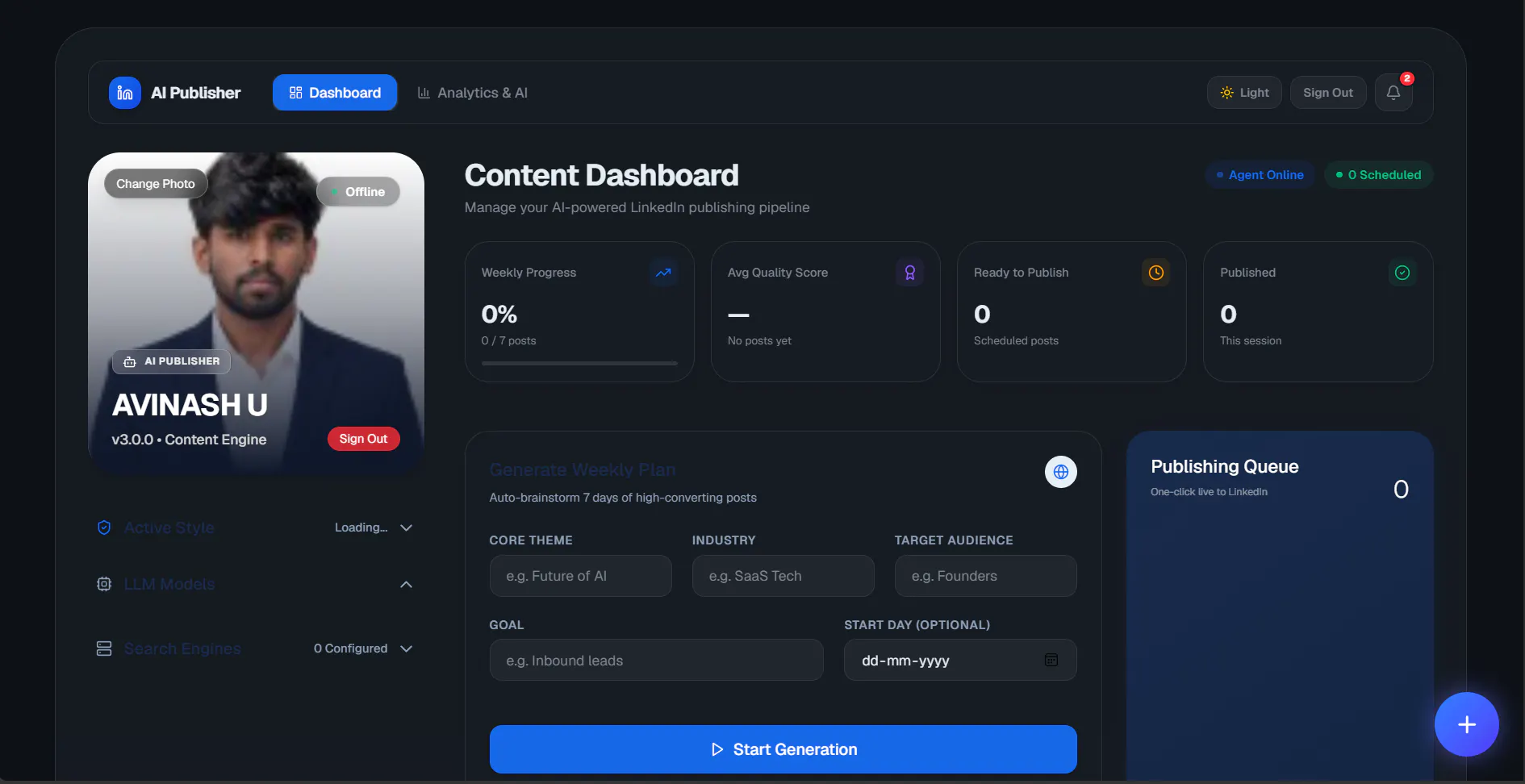Open the calendar picker icon in Start Day
The image size is (1525, 784).
click(1051, 660)
